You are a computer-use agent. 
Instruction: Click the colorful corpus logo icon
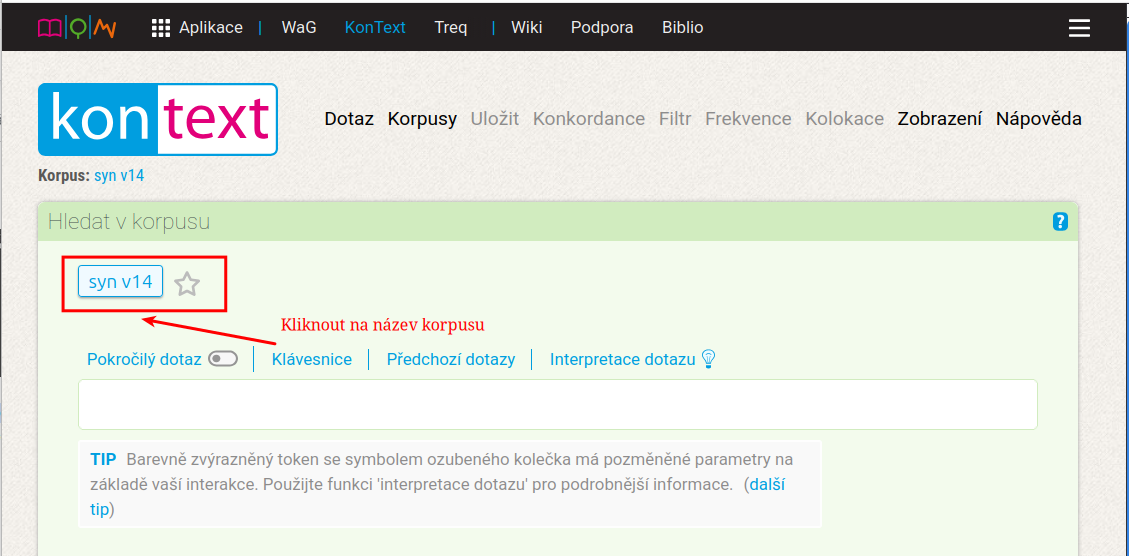pyautogui.click(x=77, y=28)
